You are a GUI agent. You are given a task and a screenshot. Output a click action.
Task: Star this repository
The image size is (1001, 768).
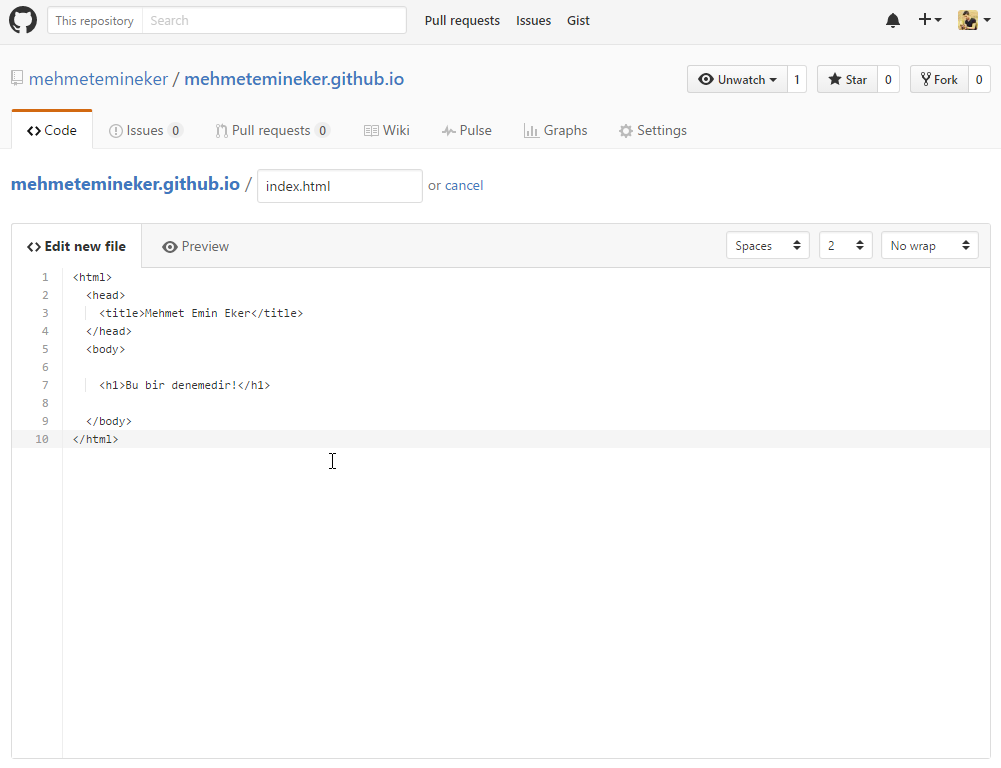847,79
